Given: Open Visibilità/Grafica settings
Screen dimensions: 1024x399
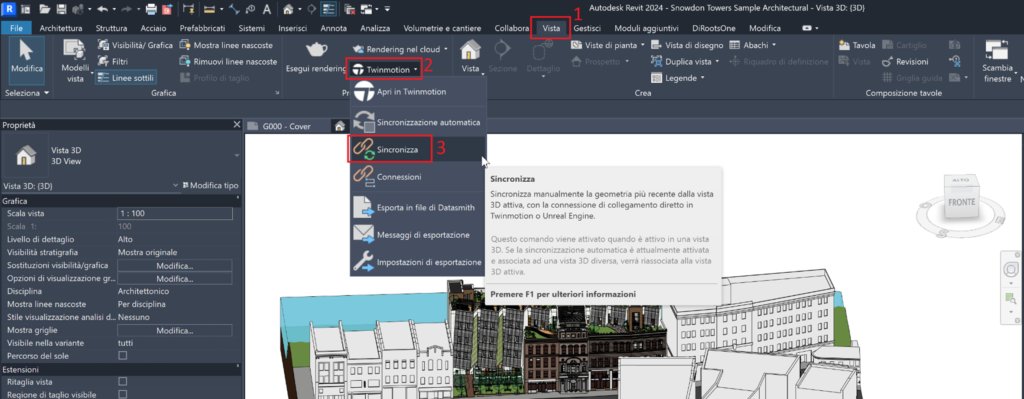Looking at the screenshot, I should [x=135, y=45].
